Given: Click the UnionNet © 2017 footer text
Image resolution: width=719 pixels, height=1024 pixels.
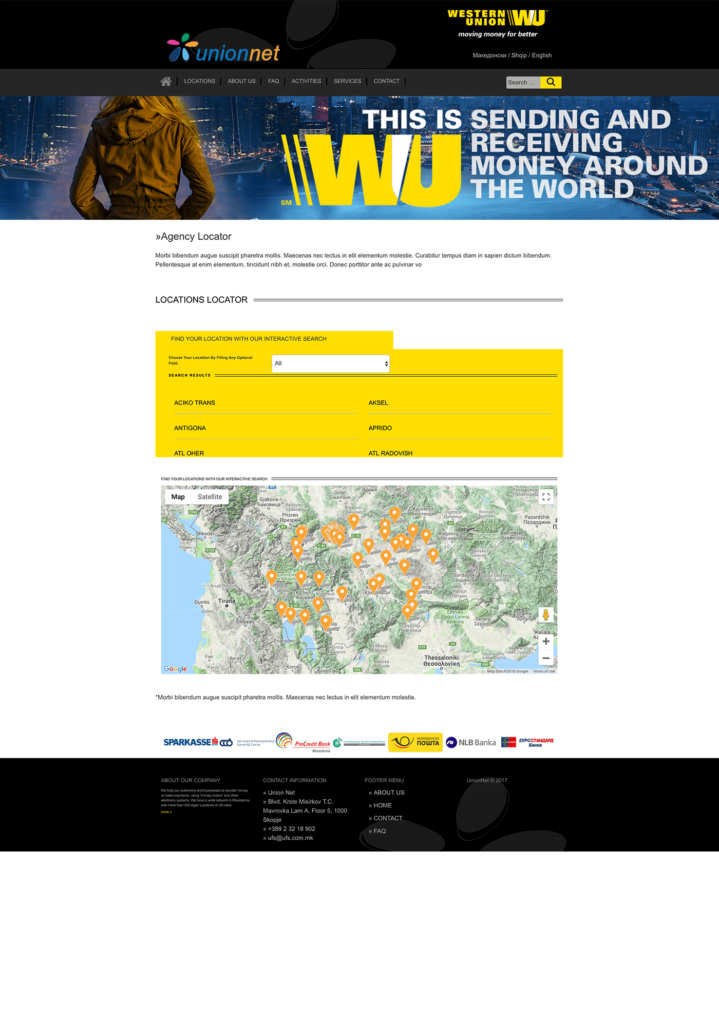Looking at the screenshot, I should (487, 780).
